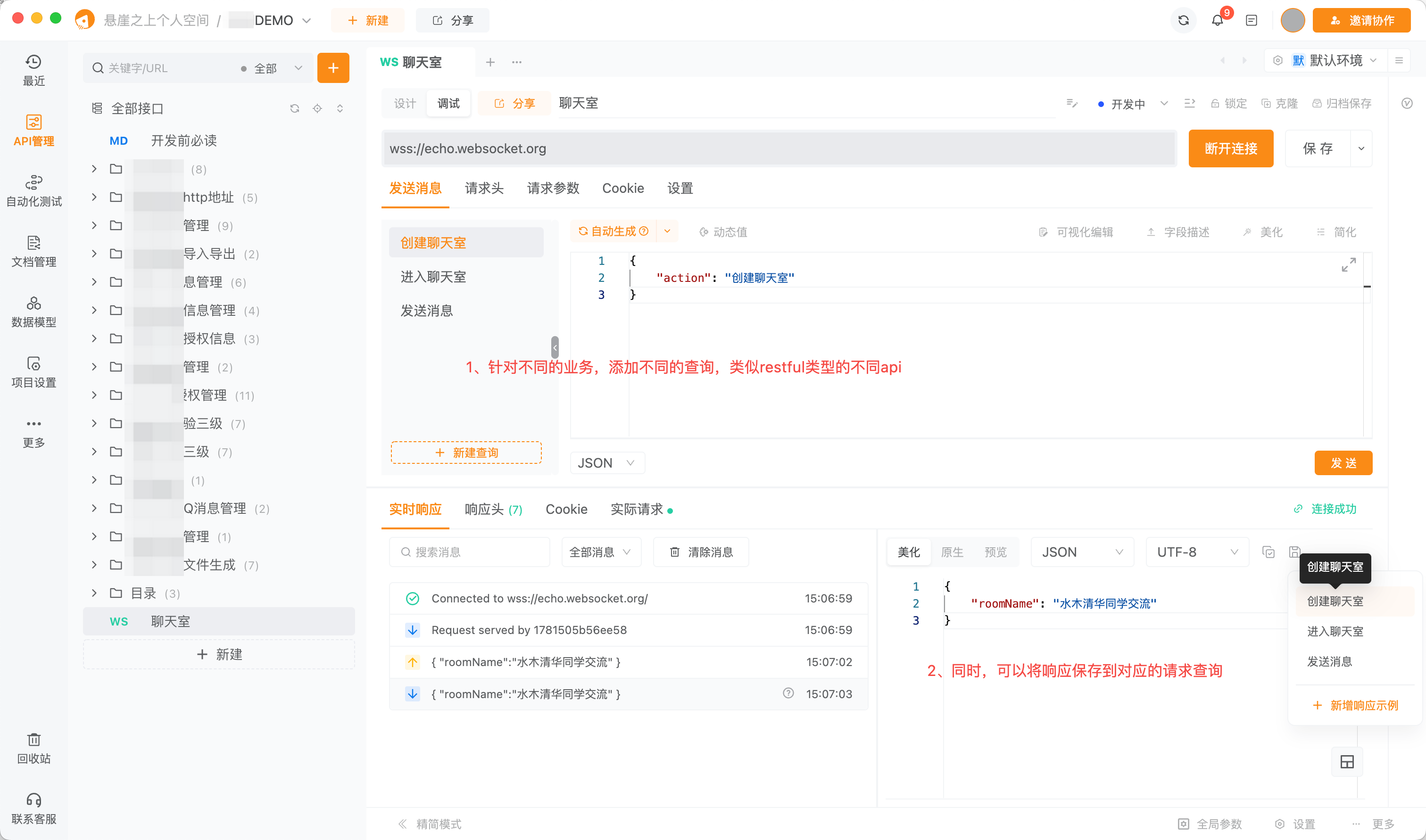Open 联系客服 customer support
This screenshot has height=840, width=1426.
(x=33, y=808)
